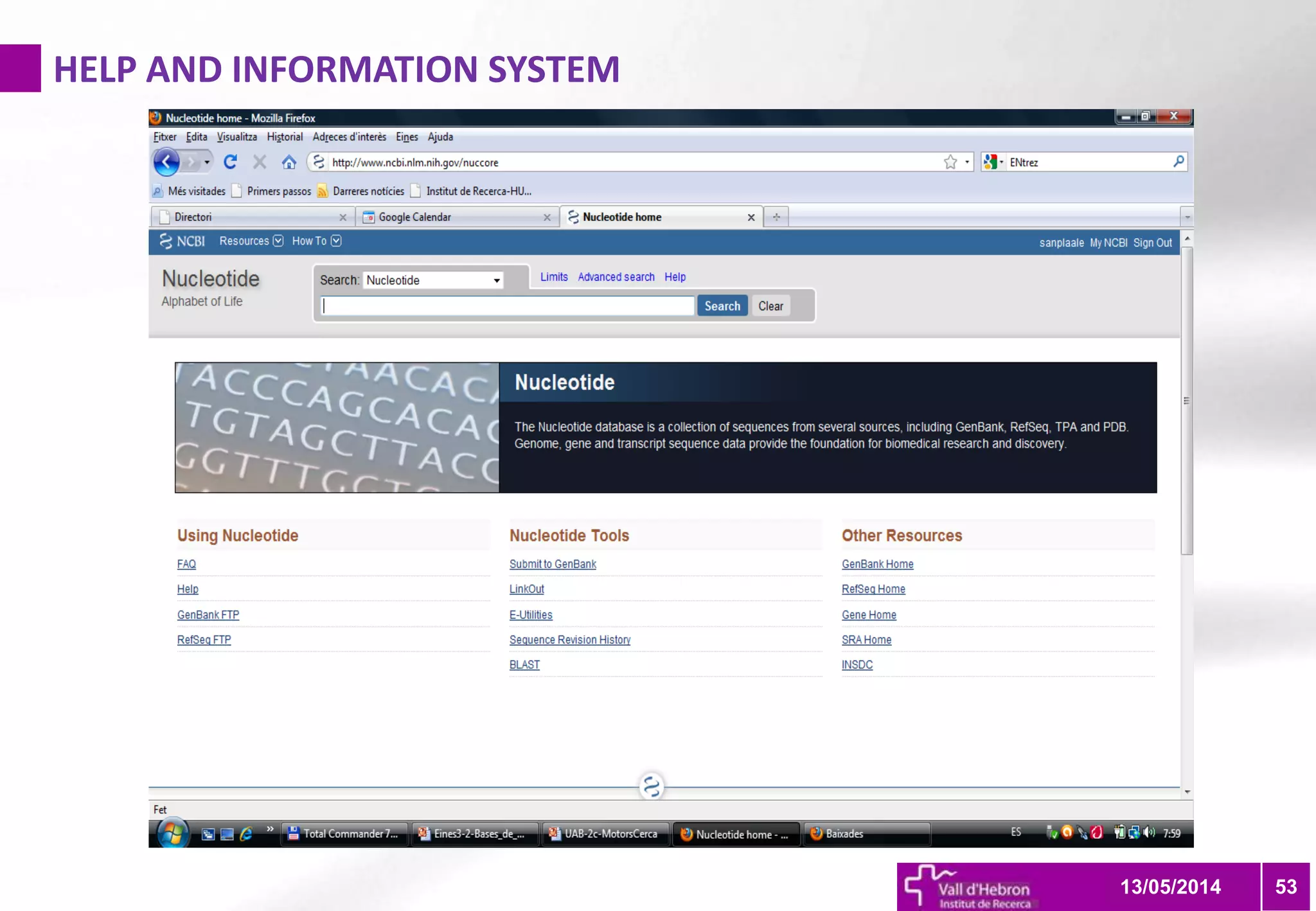Screen dimensions: 1316x911
Task: Launch Internet Explorer from quick launch
Action: pyautogui.click(x=246, y=834)
